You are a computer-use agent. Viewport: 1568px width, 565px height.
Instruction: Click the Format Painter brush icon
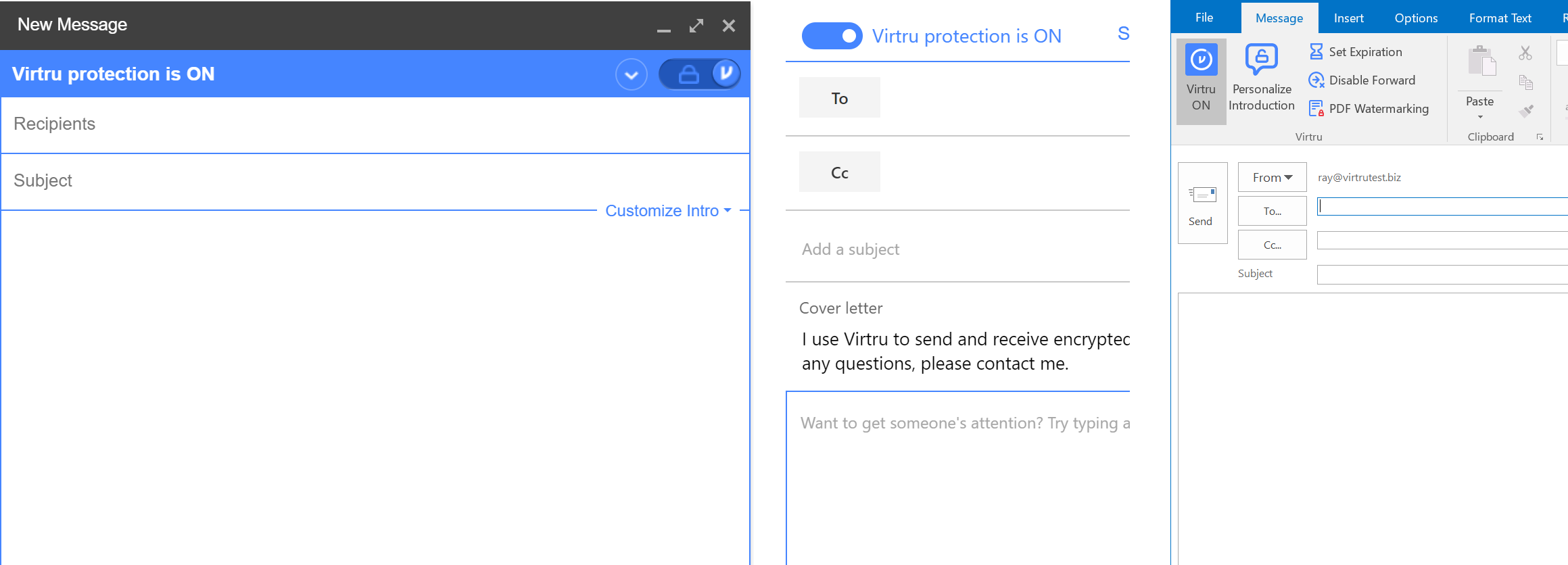1525,111
